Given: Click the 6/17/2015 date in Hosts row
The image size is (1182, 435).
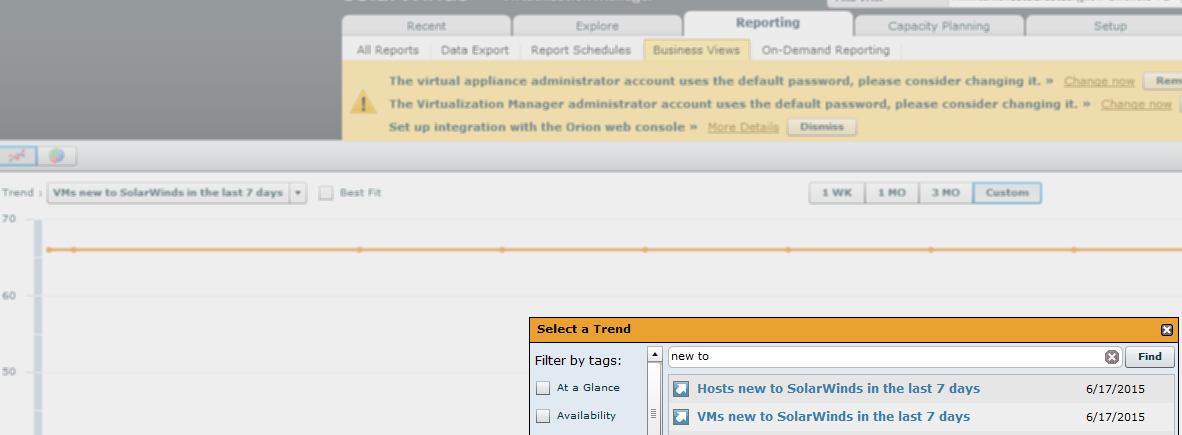Looking at the screenshot, I should pyautogui.click(x=1115, y=390).
